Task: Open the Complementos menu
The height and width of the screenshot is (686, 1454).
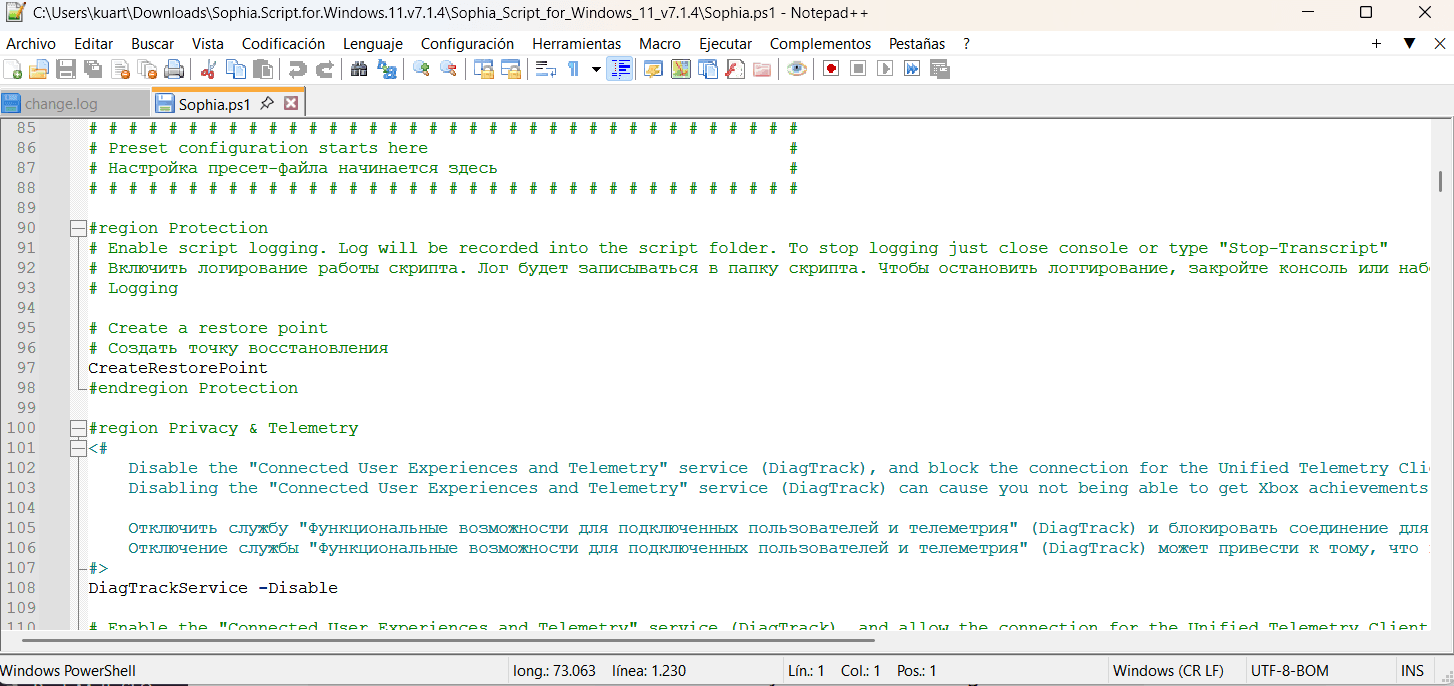Action: coord(820,44)
